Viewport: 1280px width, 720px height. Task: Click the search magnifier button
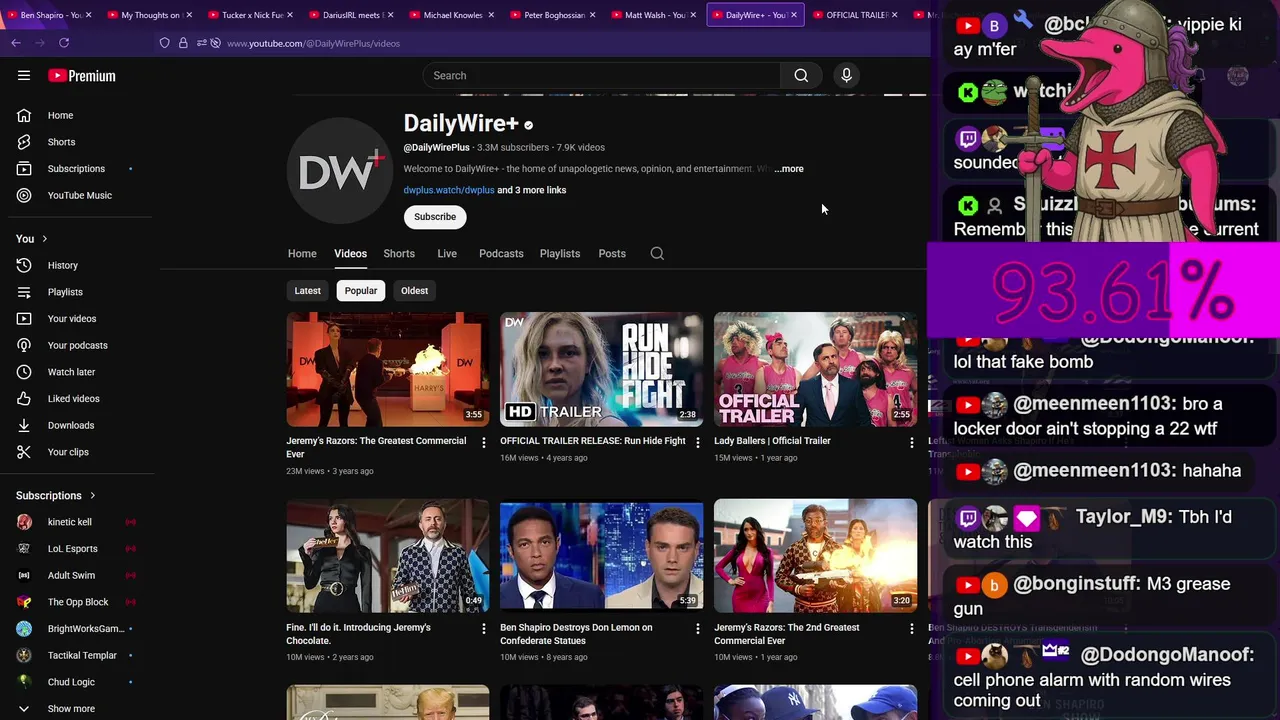coord(801,76)
